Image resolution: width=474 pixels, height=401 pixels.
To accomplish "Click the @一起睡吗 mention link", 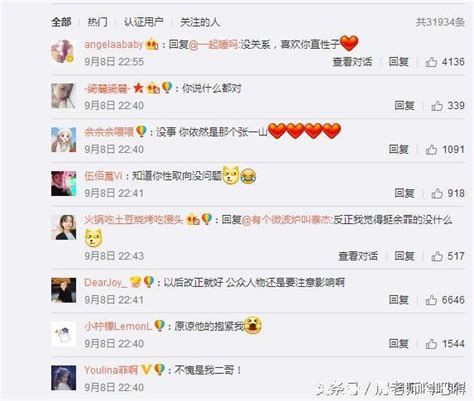I will [x=214, y=44].
